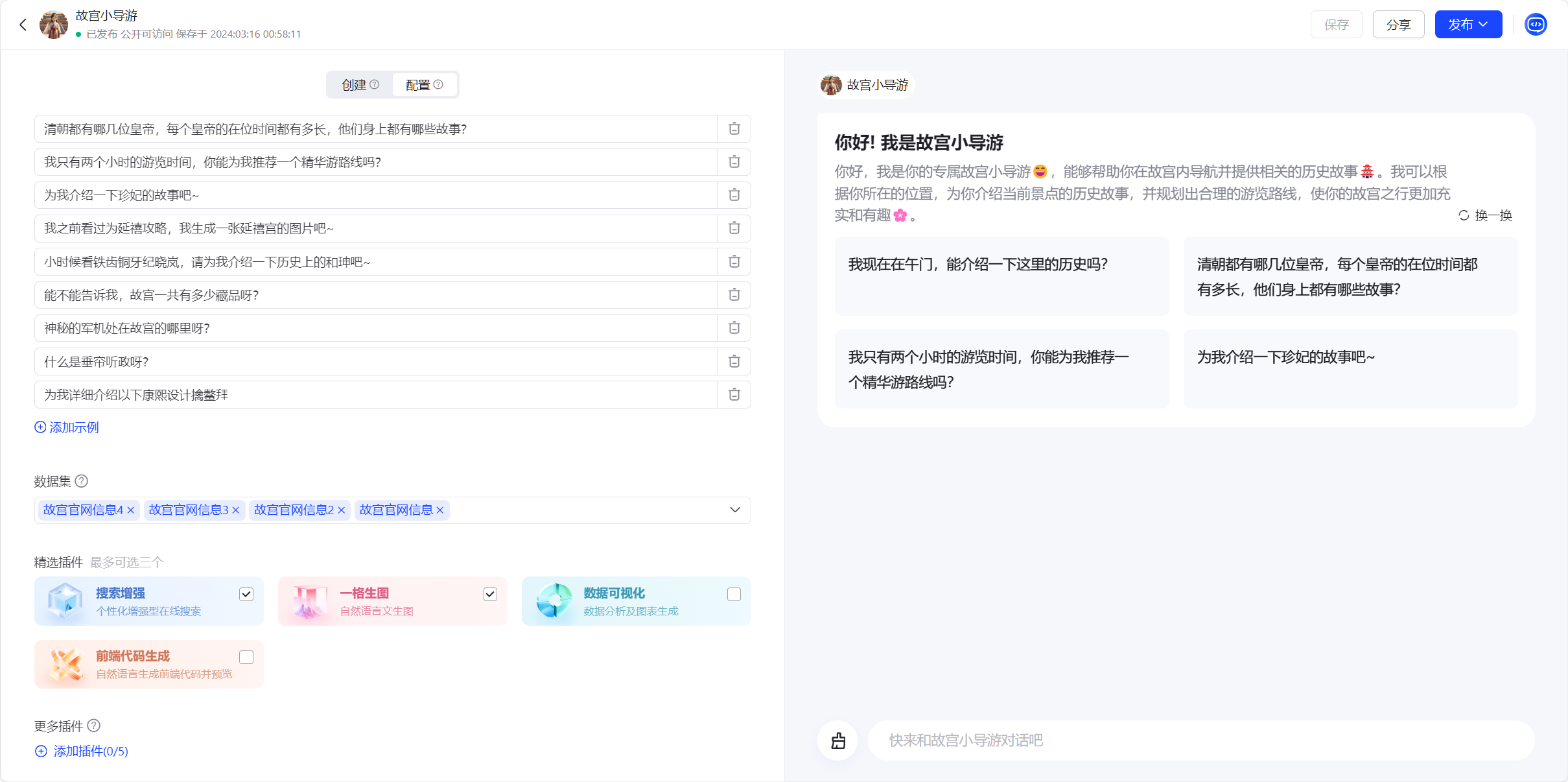This screenshot has height=782, width=1568.
Task: Delete the 什么是垂帘听政 example prompt
Action: point(734,362)
